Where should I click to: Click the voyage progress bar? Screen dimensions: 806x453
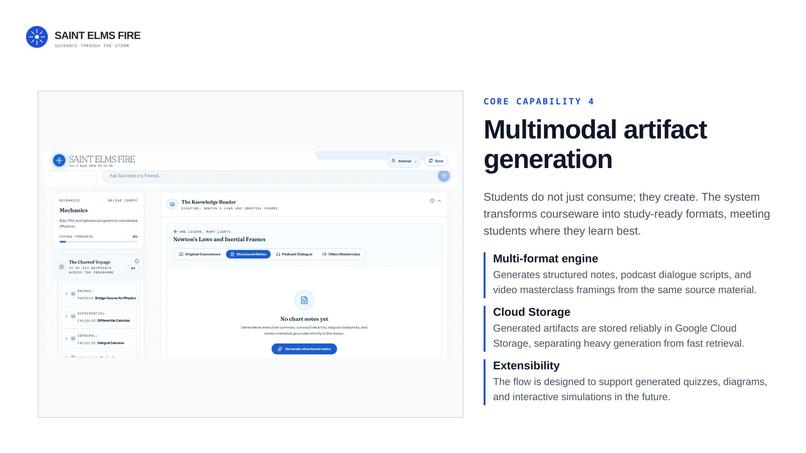pos(98,242)
